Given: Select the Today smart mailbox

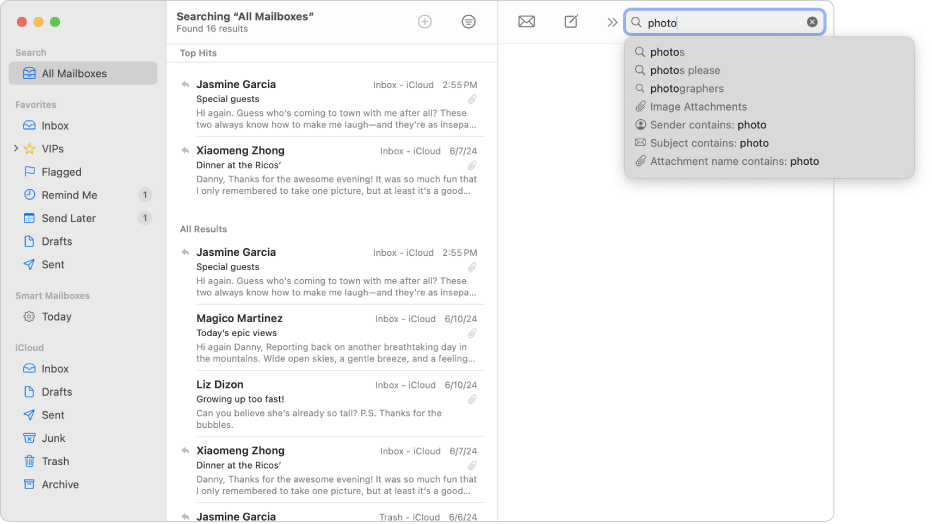Looking at the screenshot, I should pyautogui.click(x=56, y=316).
